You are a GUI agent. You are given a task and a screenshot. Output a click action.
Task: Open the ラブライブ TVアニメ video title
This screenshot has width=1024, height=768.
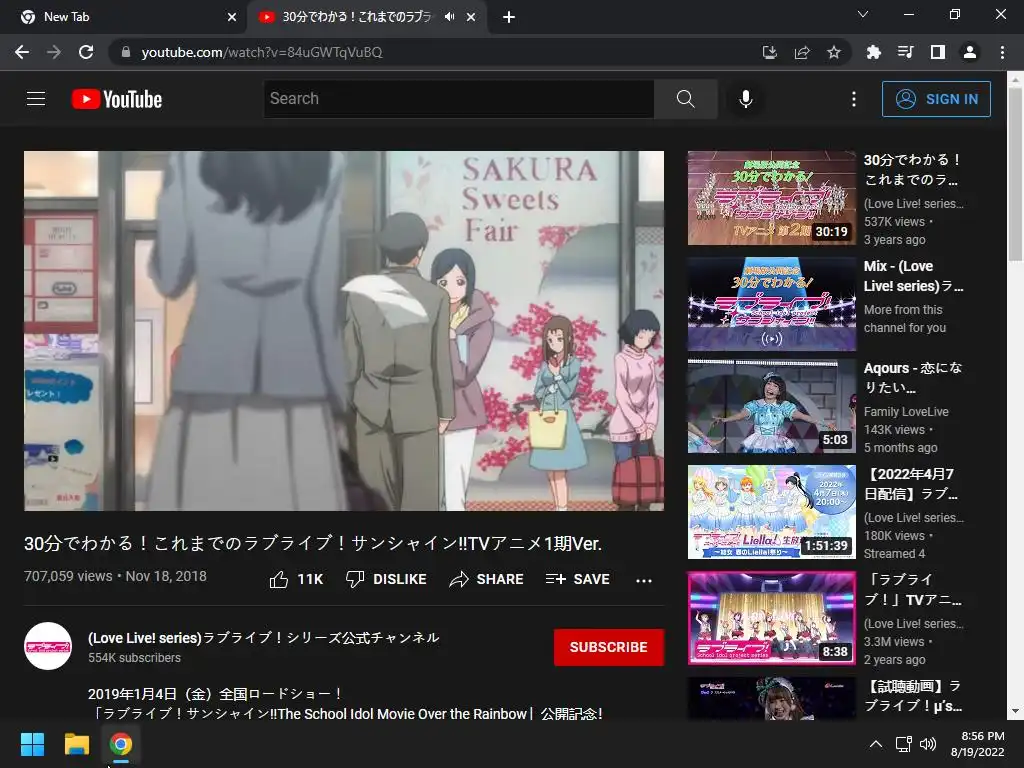tap(912, 590)
